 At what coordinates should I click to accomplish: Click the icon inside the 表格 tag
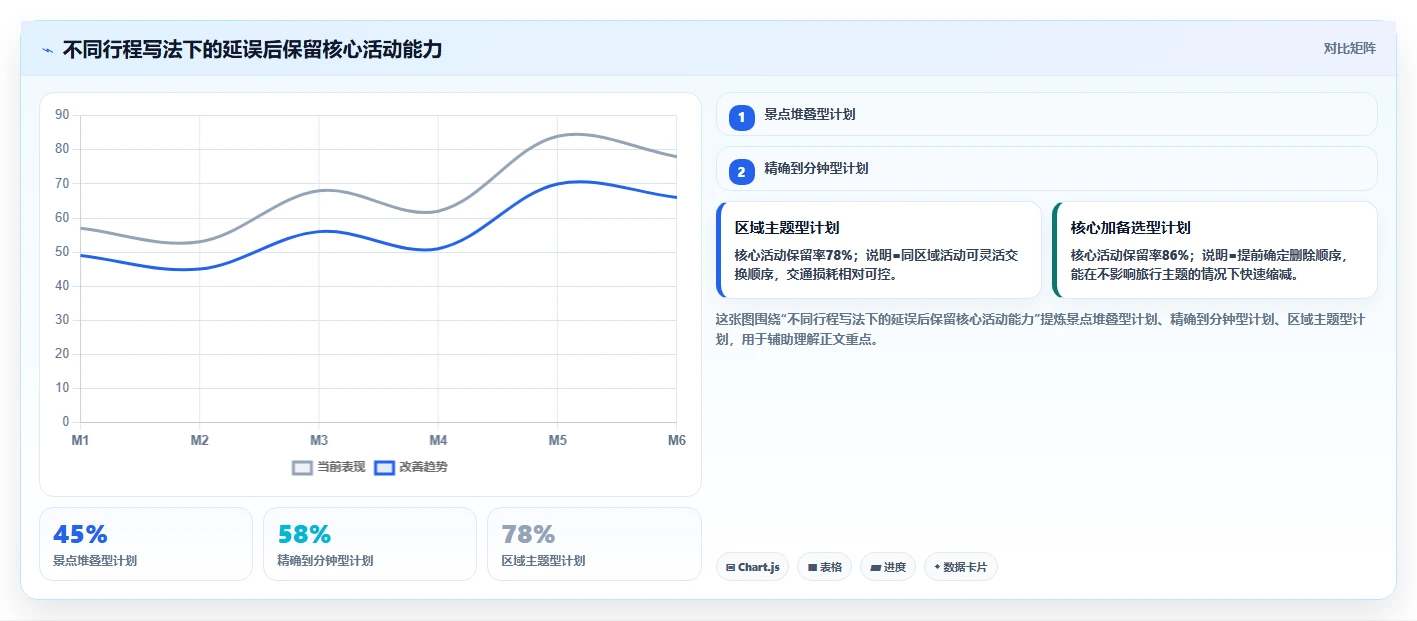click(x=812, y=568)
